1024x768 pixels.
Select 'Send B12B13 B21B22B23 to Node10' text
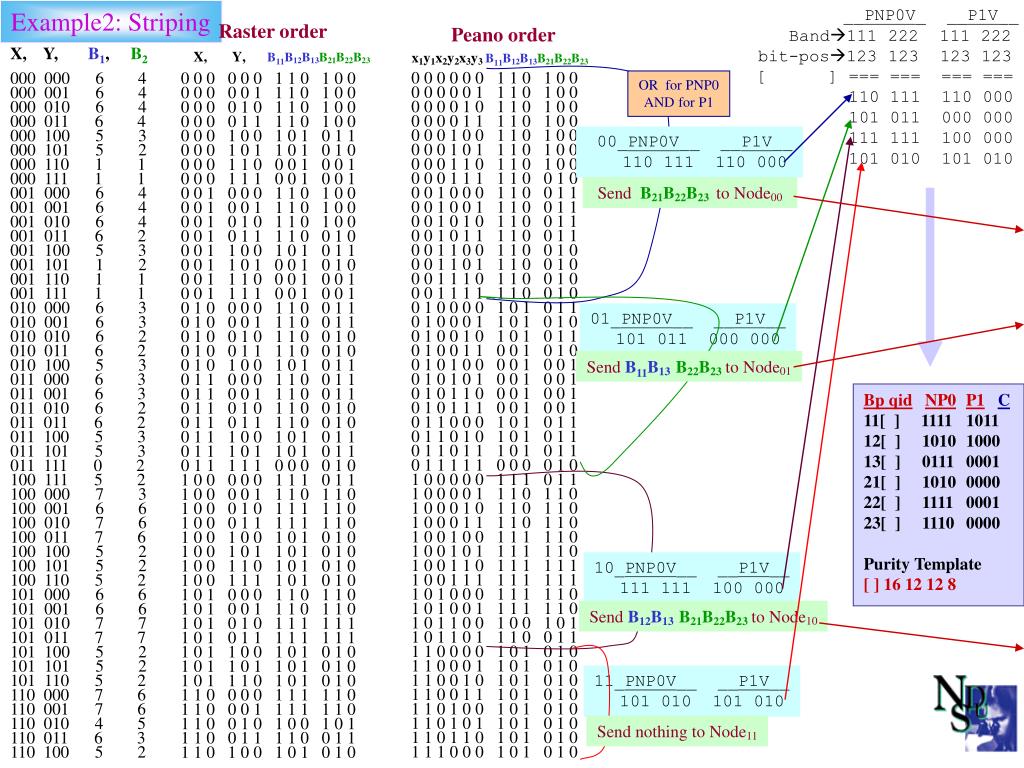(x=703, y=617)
